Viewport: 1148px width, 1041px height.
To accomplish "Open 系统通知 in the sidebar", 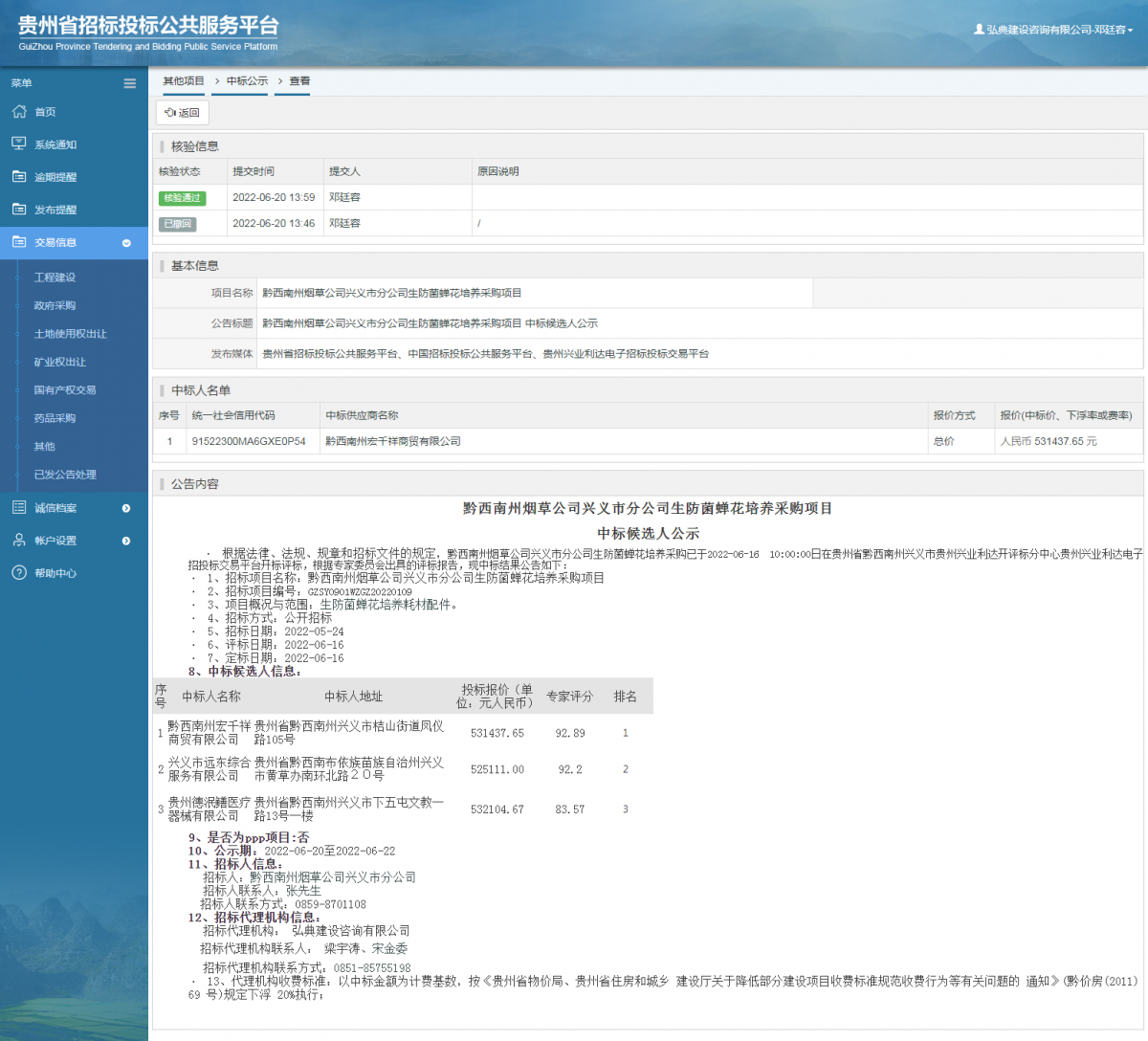I will click(55, 144).
